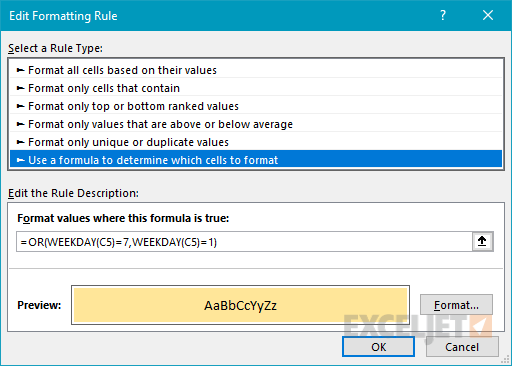Image resolution: width=512 pixels, height=366 pixels.
Task: Click the yellow AaBbCcYyZz preview box
Action: coord(240,305)
